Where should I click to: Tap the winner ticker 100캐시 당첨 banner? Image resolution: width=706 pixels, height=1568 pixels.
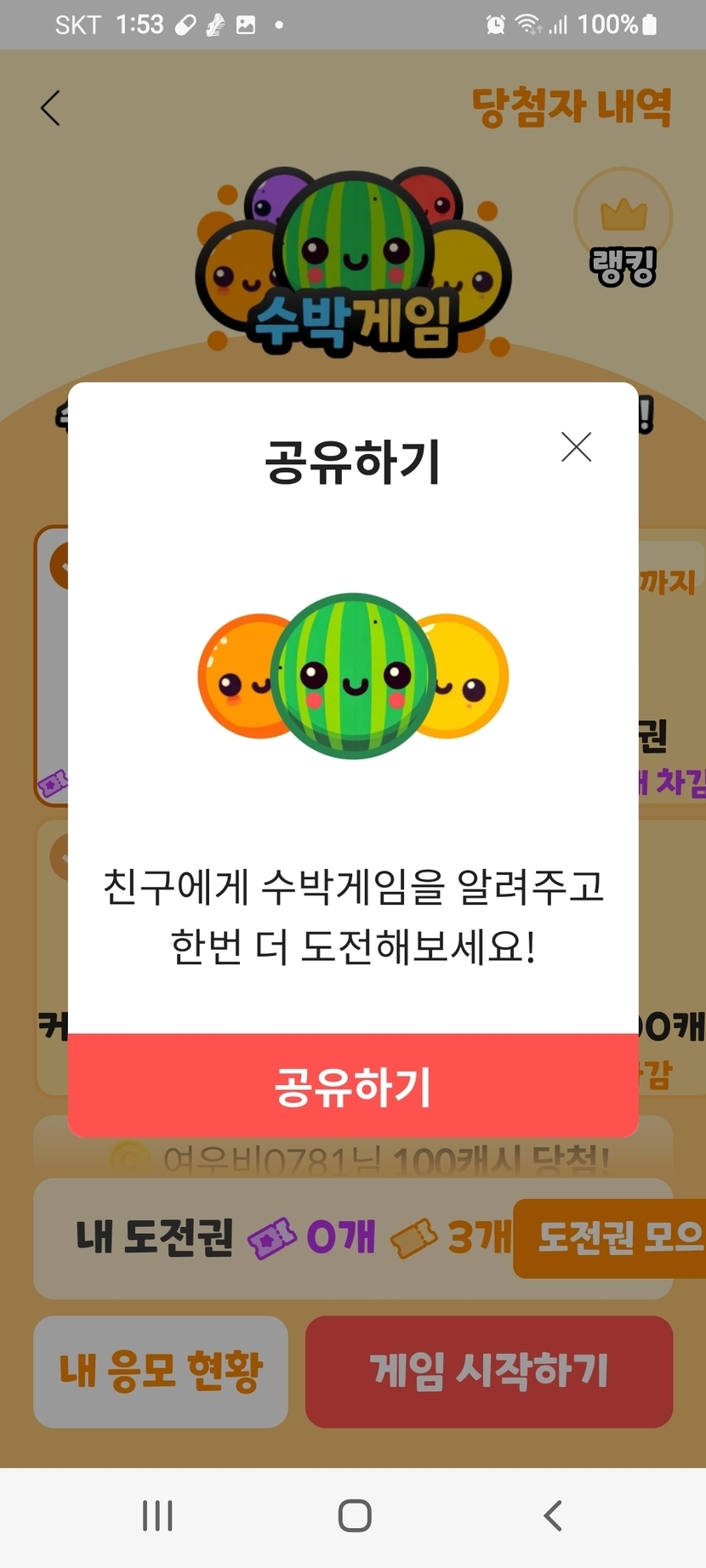tap(353, 1158)
